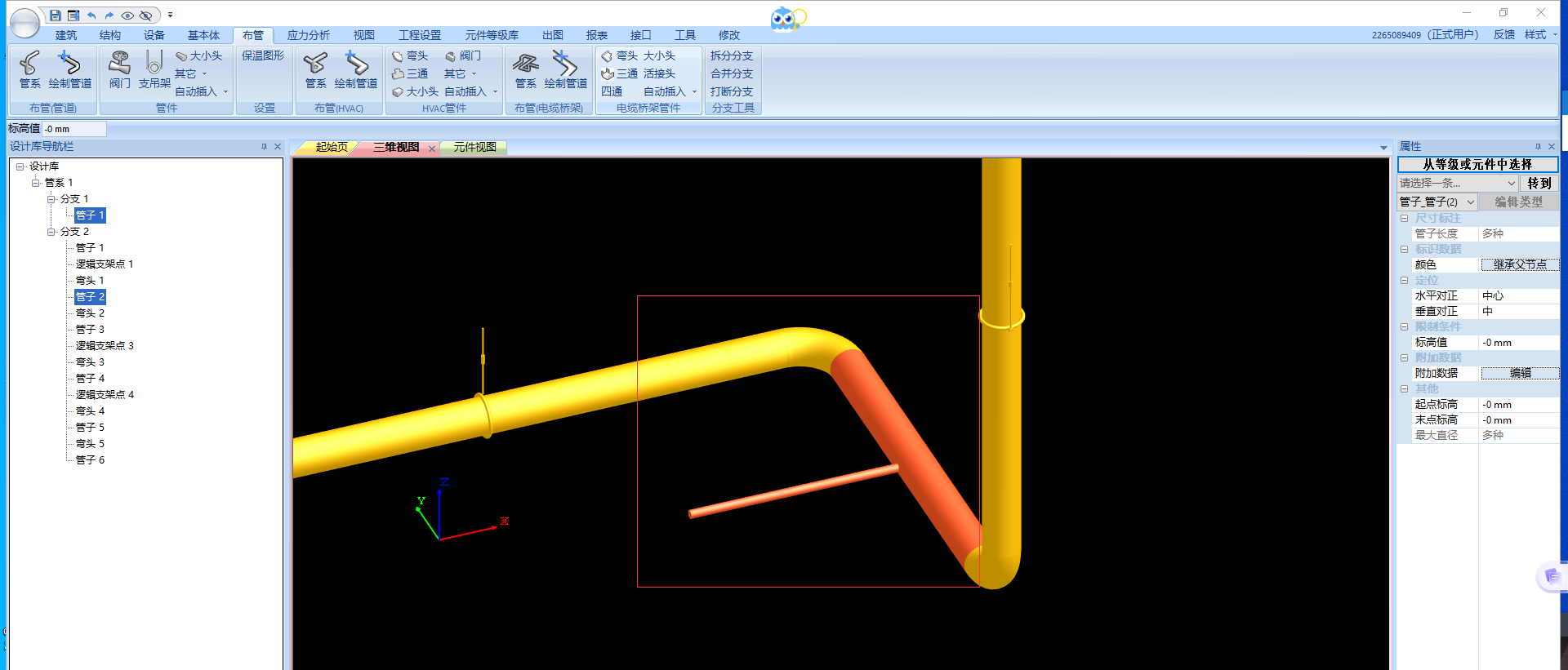Click the crossed-eye hide icon in toolbar

click(x=146, y=16)
